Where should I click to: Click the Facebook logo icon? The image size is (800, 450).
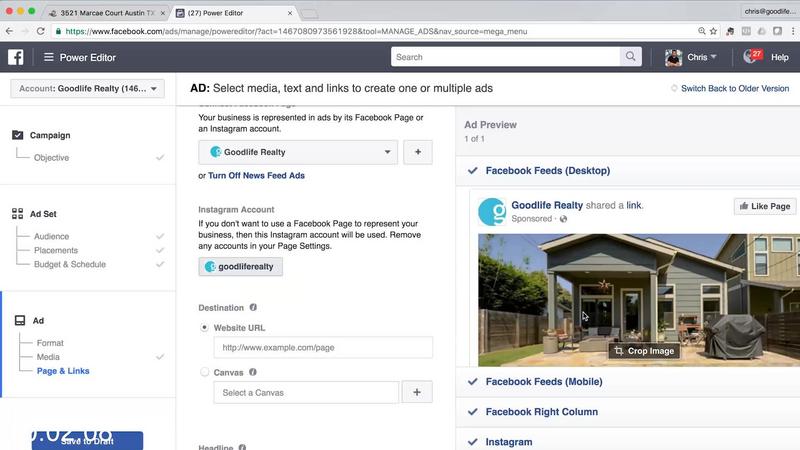pos(15,57)
